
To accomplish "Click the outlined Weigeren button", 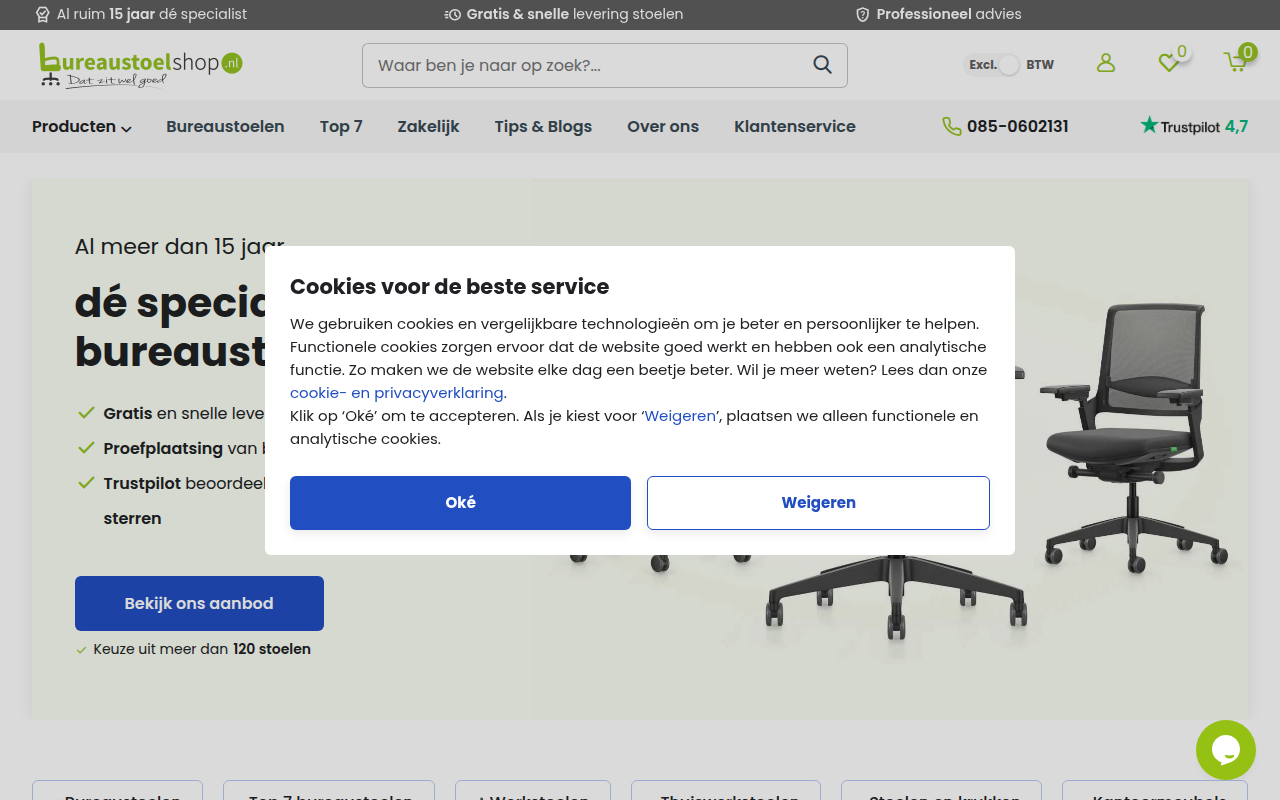I will point(818,503).
